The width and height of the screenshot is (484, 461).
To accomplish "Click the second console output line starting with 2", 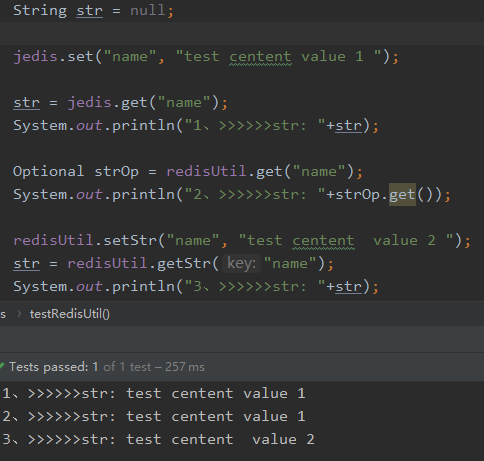I will pyautogui.click(x=153, y=416).
